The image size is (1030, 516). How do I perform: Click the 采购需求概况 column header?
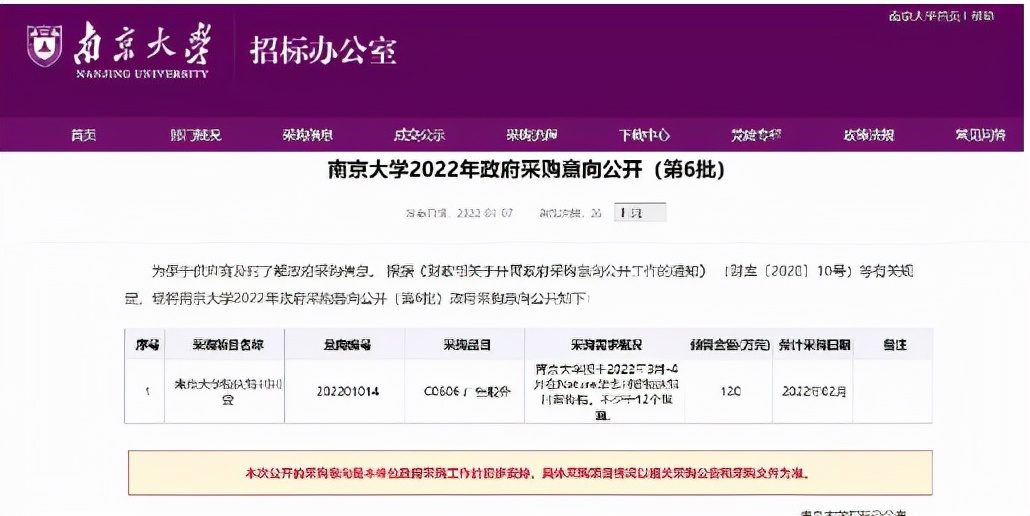[606, 345]
